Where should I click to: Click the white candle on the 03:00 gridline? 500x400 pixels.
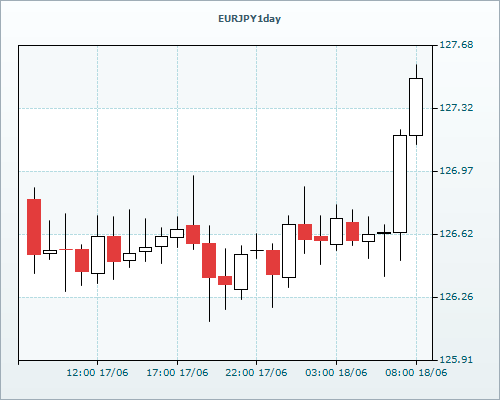pos(336,232)
